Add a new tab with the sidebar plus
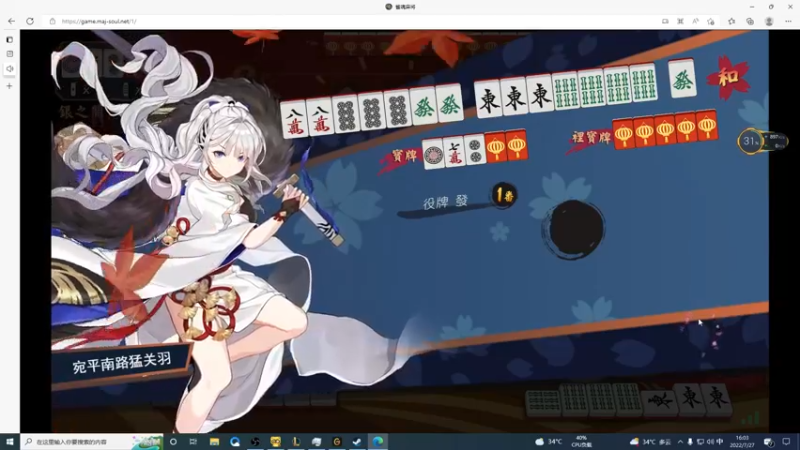 pos(10,86)
